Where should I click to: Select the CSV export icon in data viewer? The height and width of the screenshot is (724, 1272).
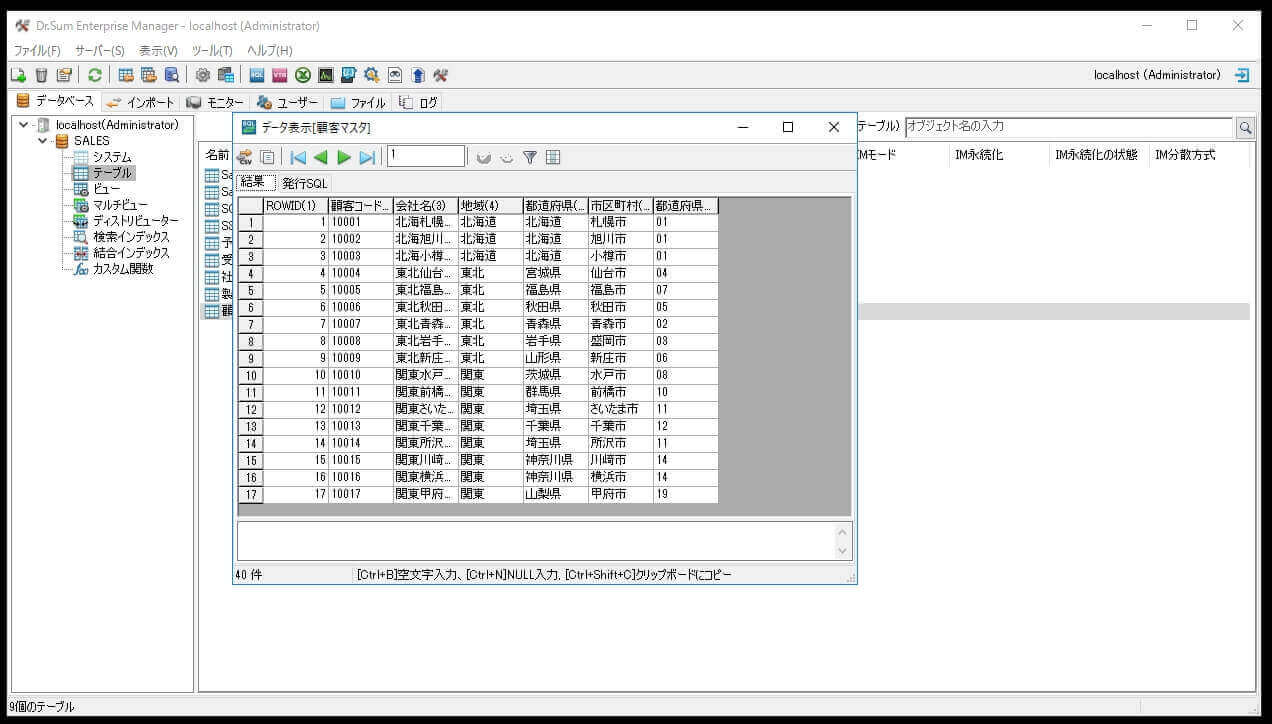click(245, 157)
